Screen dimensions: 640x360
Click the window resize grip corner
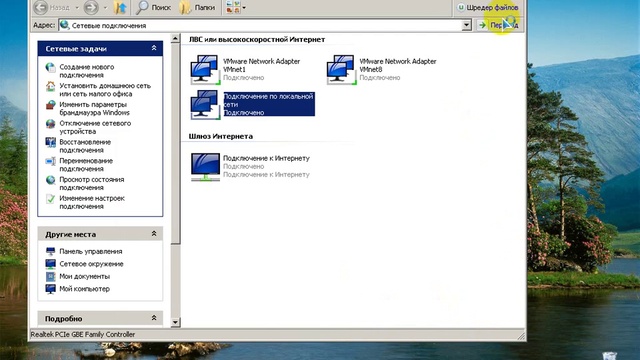(x=521, y=336)
